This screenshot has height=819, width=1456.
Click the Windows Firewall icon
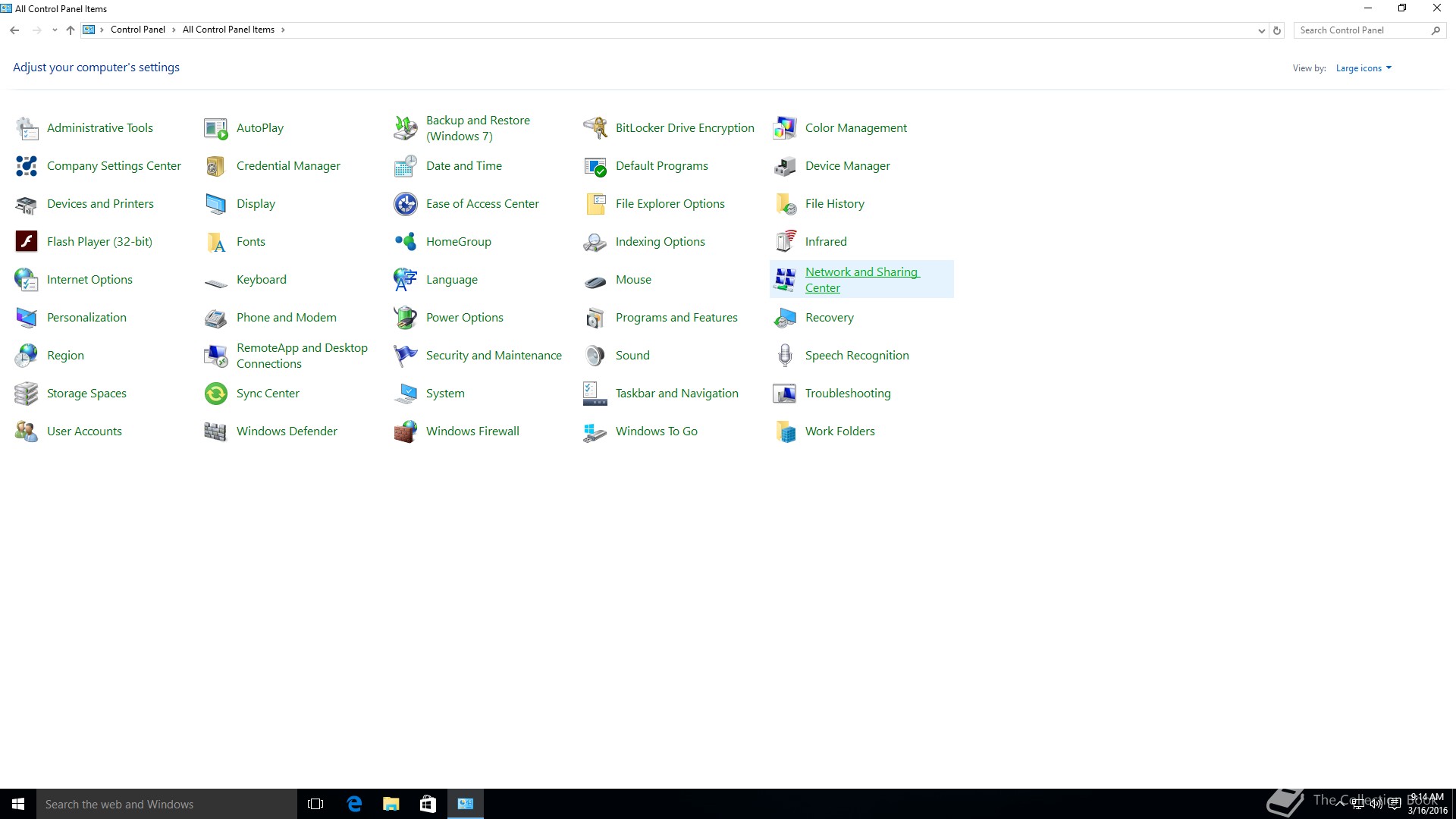pos(406,431)
